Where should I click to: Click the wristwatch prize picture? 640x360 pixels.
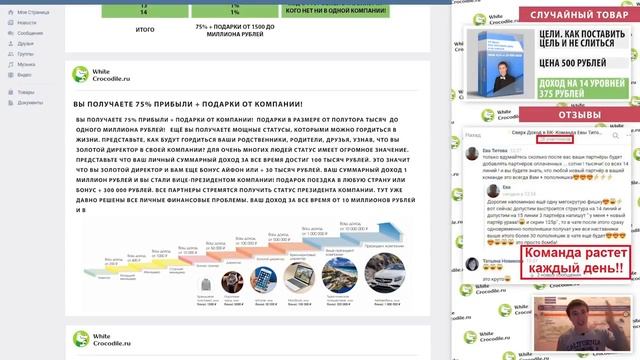click(232, 282)
